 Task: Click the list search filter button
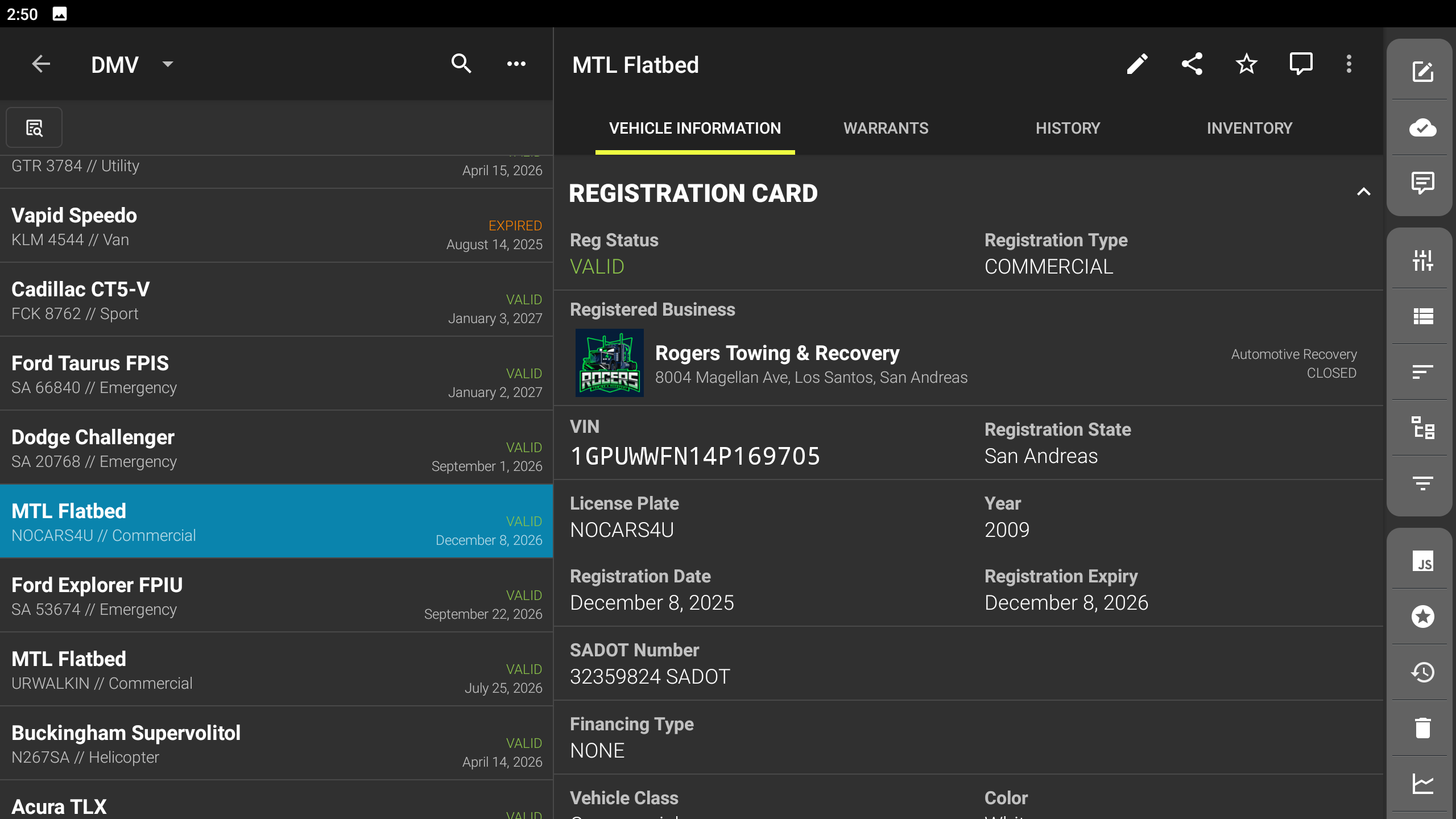tap(34, 128)
